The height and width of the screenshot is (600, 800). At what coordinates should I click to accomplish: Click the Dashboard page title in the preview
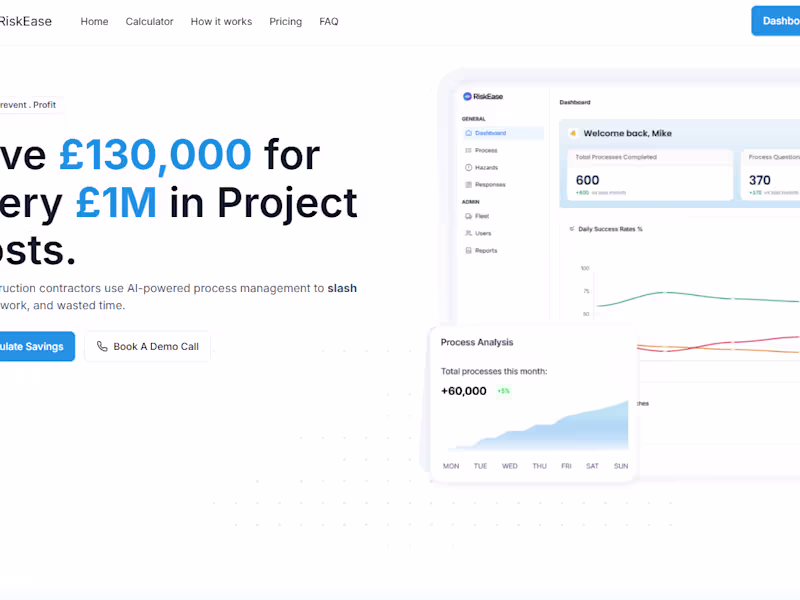tap(575, 103)
